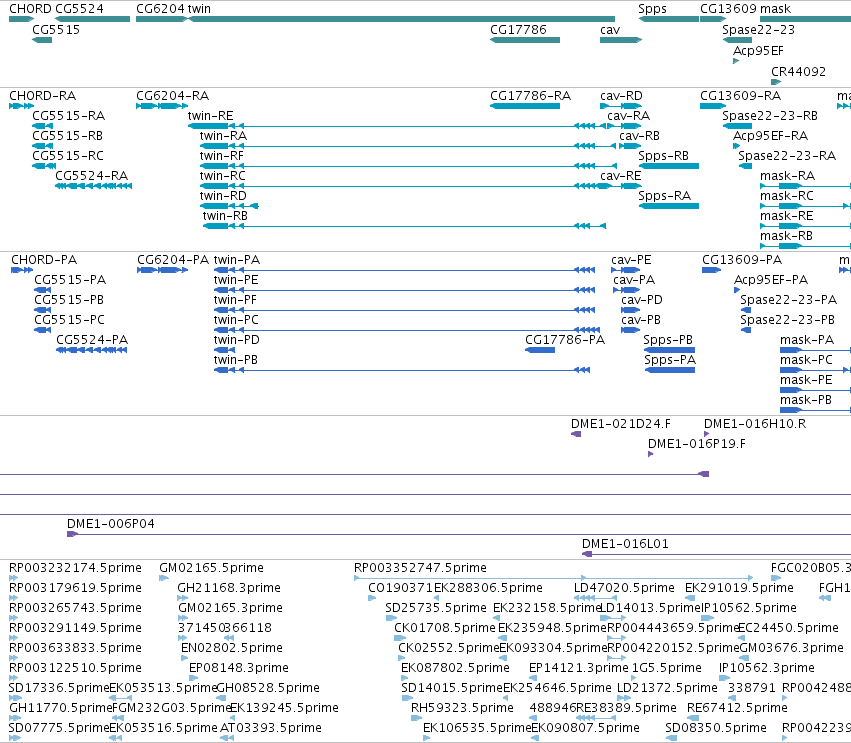Screen dimensions: 851x743
Task: Open the Spps-RA transcript label
Action: (x=664, y=196)
